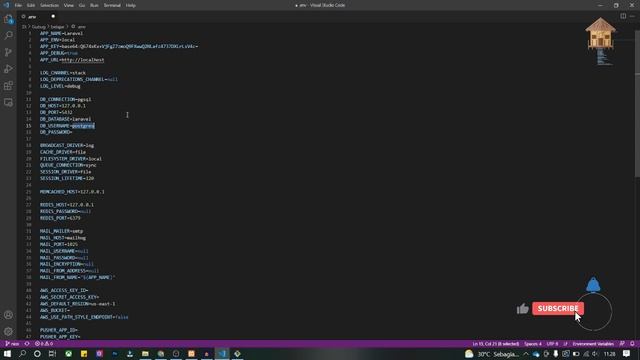The width and height of the screenshot is (640, 360).
Task: Open the http://localhost link on APP_URL line
Action: [x=83, y=60]
